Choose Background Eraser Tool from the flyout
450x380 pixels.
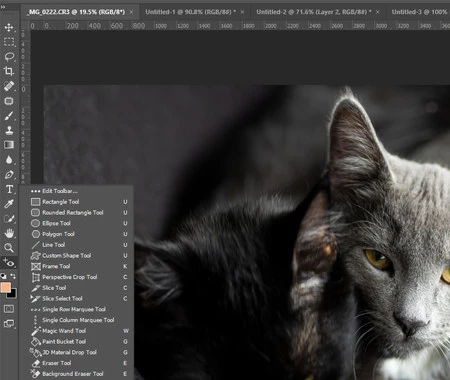77,374
